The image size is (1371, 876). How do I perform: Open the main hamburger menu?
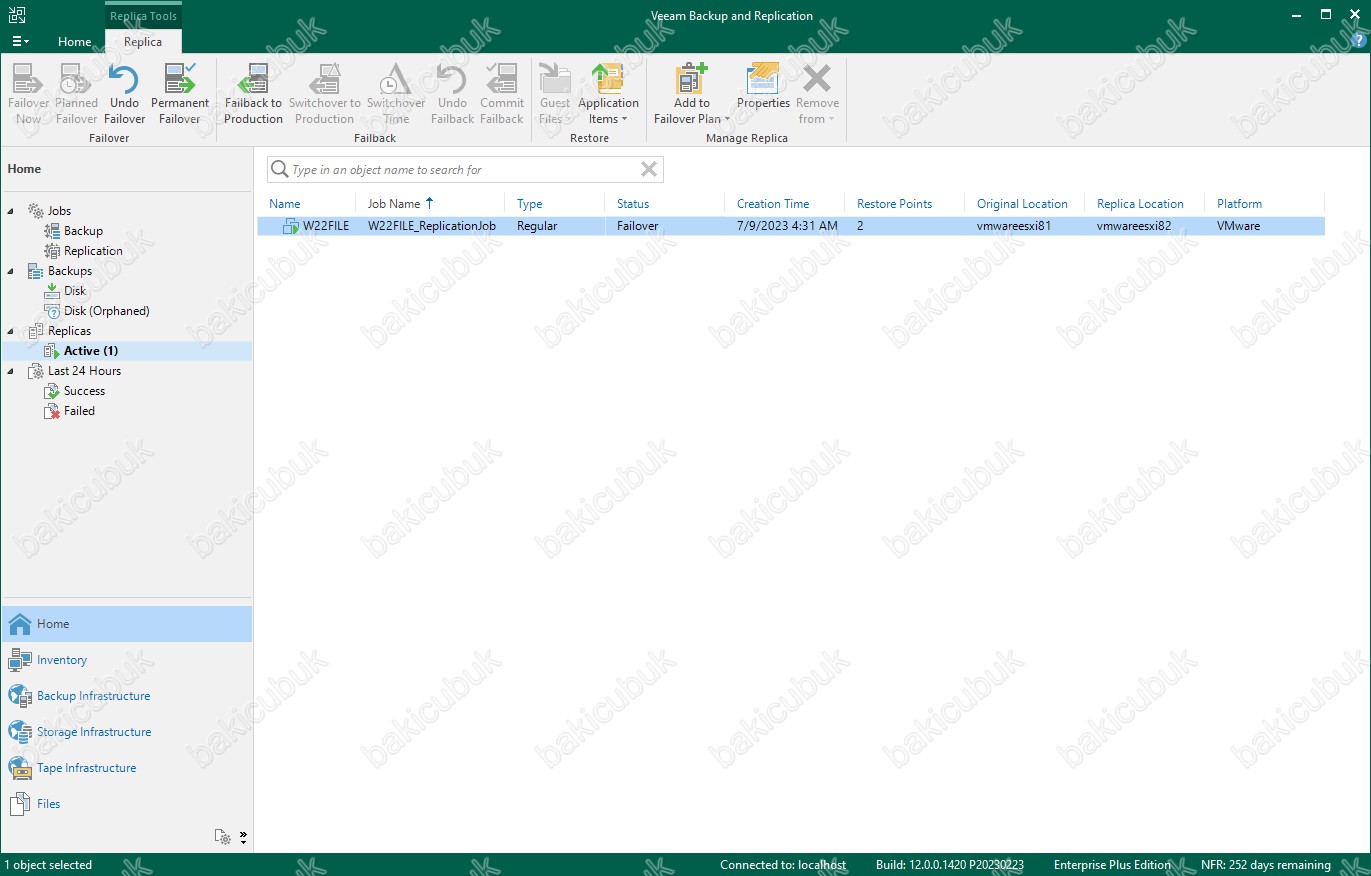coord(20,42)
